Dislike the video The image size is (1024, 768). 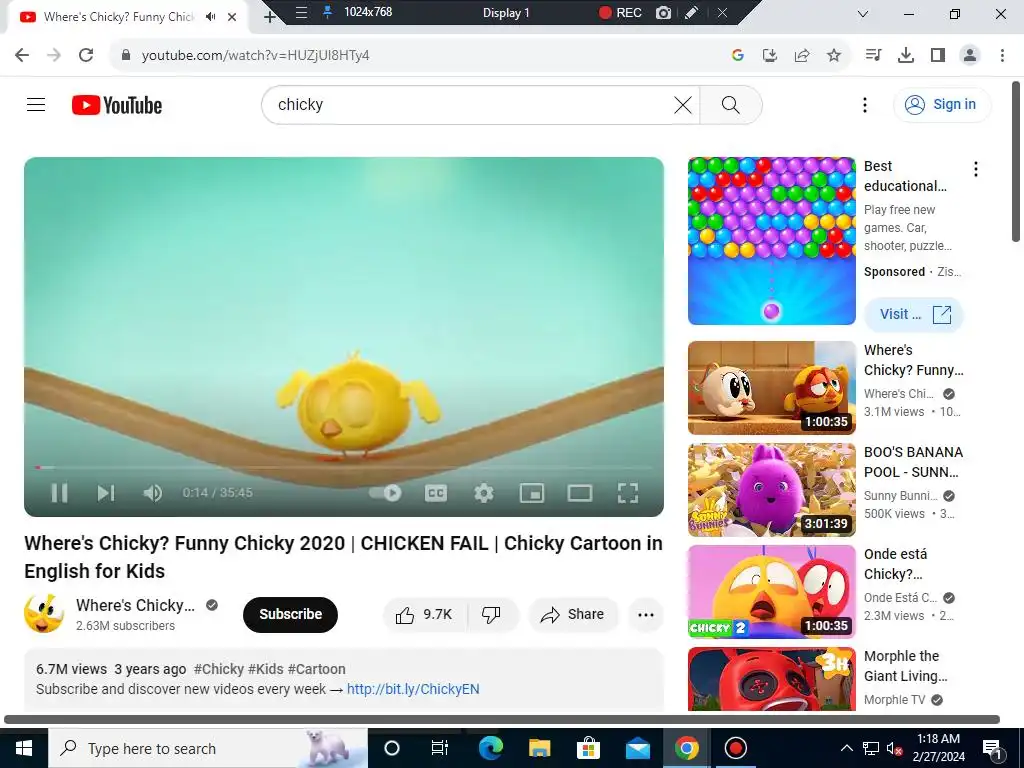(492, 615)
